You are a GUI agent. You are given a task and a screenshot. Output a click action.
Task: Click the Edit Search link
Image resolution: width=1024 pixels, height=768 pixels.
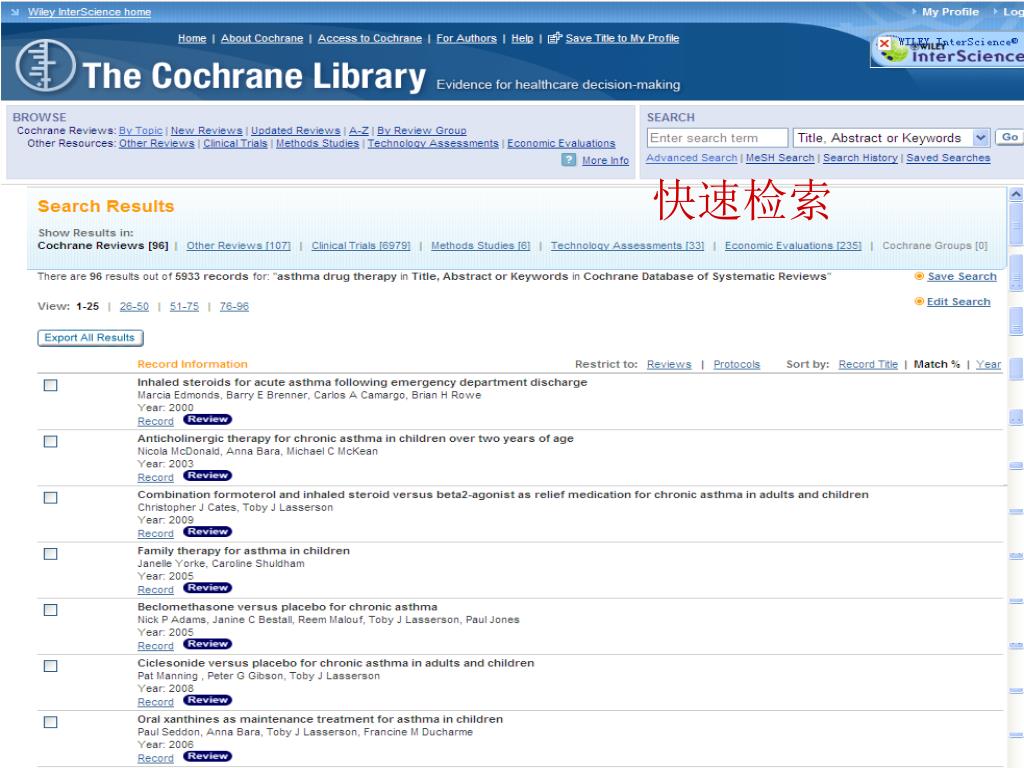959,302
